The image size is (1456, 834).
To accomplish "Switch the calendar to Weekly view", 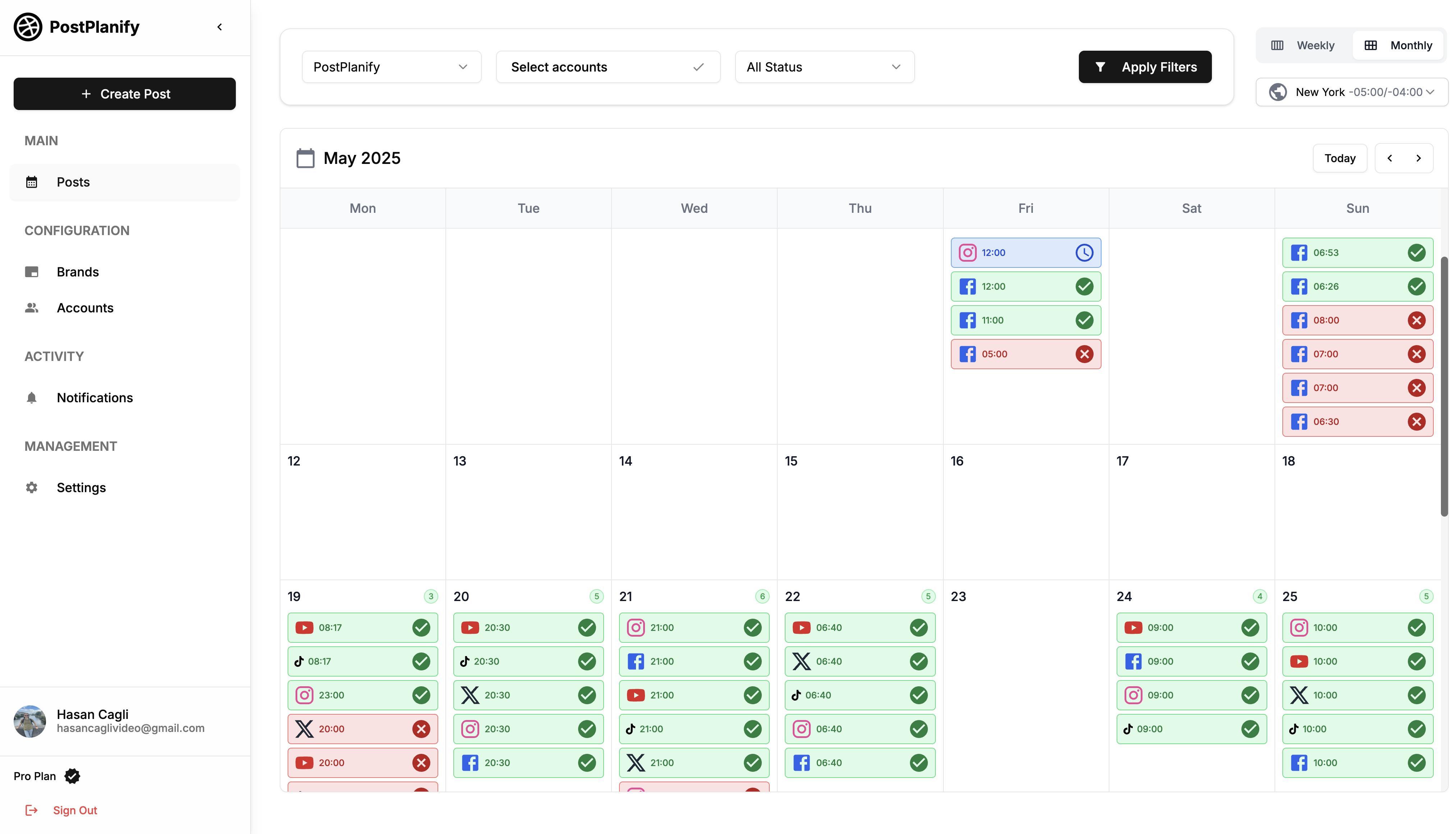I will point(1304,45).
